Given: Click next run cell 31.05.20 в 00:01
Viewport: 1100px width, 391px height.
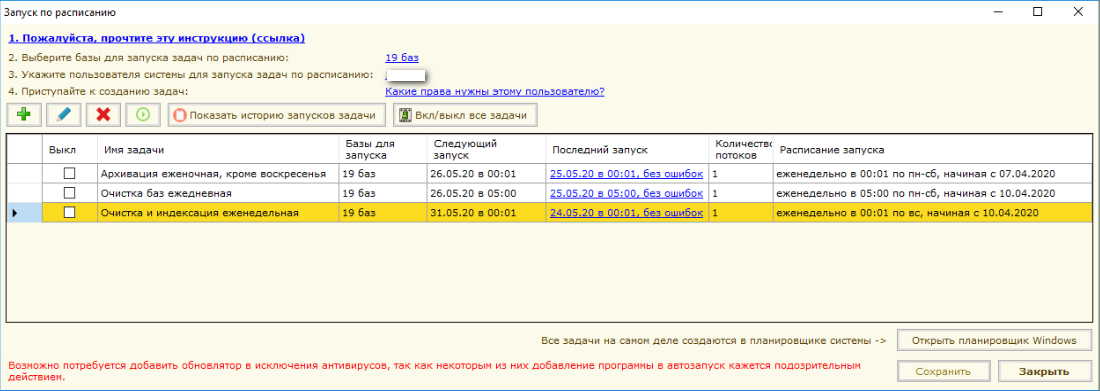Looking at the screenshot, I should (x=486, y=213).
